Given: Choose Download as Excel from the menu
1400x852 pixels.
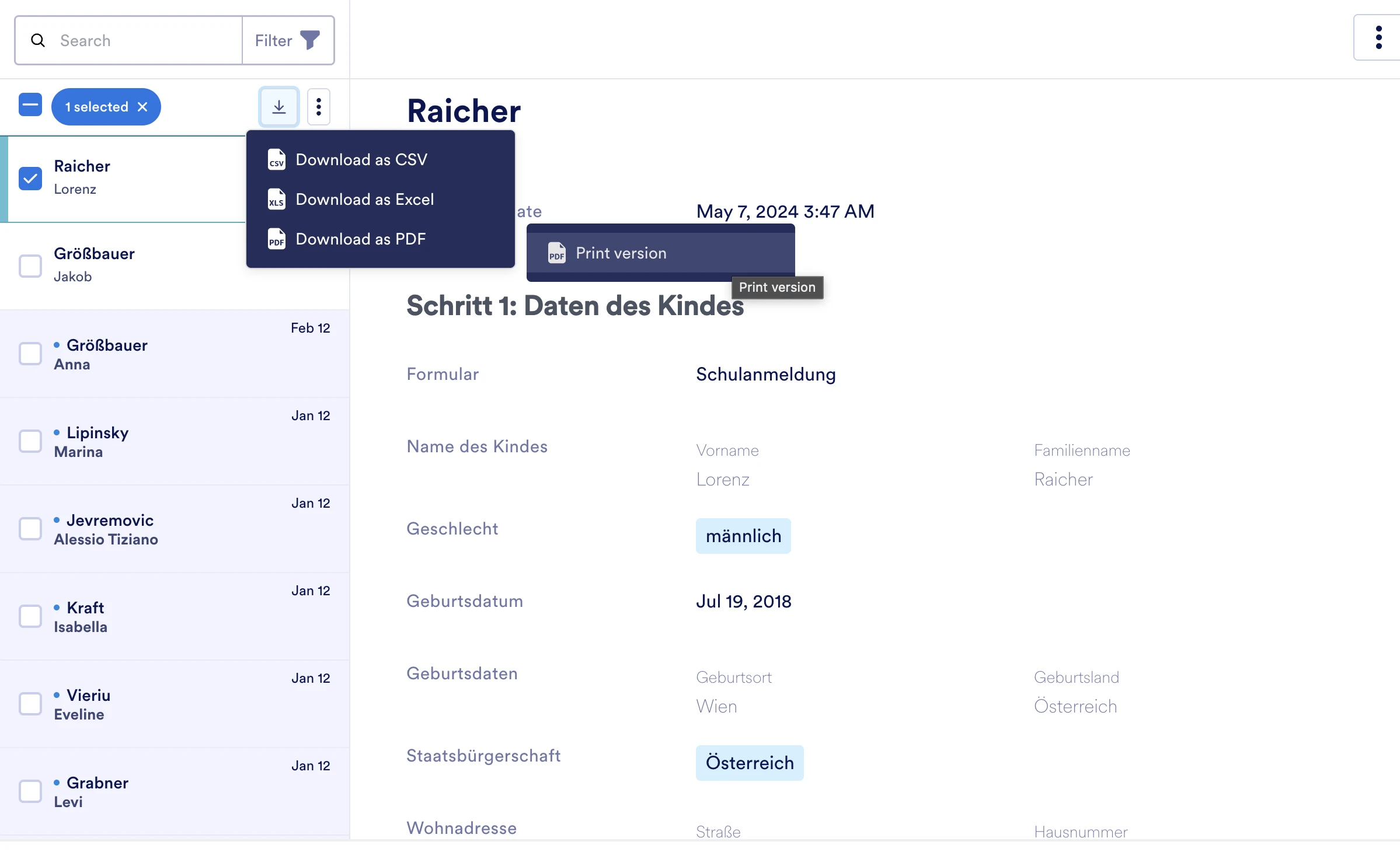Looking at the screenshot, I should pos(365,200).
